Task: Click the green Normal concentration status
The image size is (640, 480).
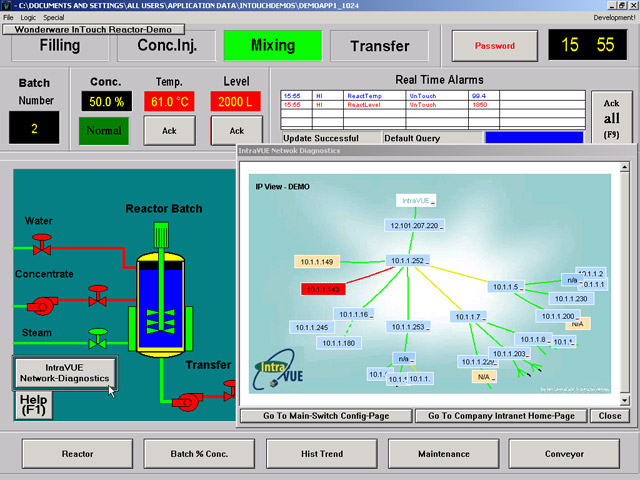Action: (104, 131)
